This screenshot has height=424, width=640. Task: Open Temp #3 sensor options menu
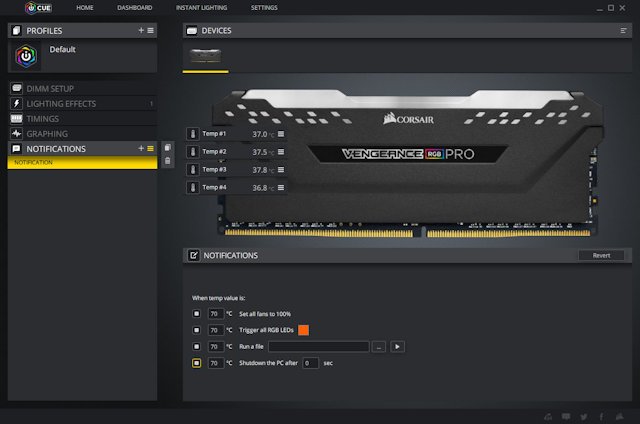pos(281,170)
